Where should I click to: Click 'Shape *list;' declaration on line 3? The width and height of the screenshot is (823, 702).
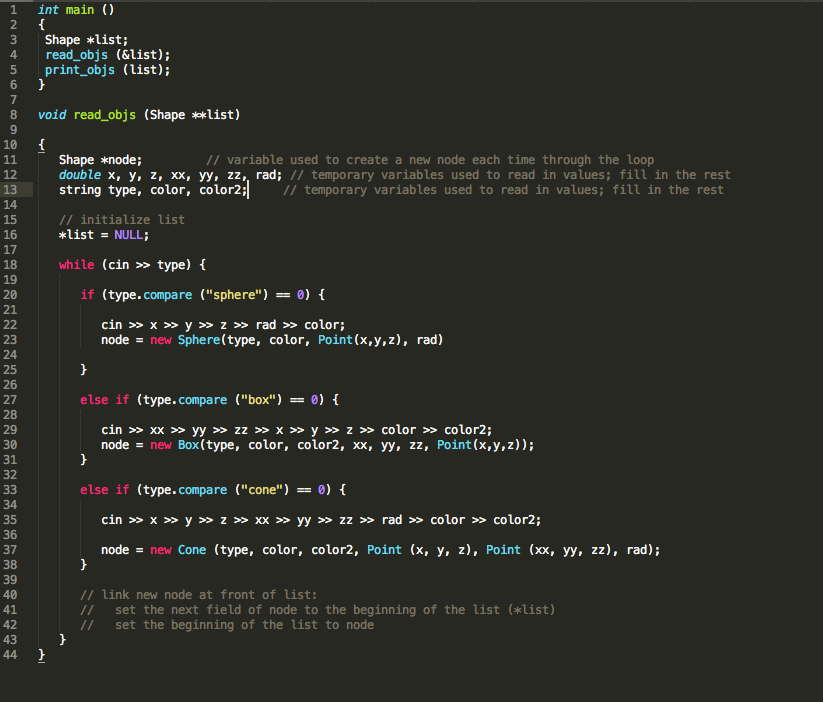tap(86, 40)
